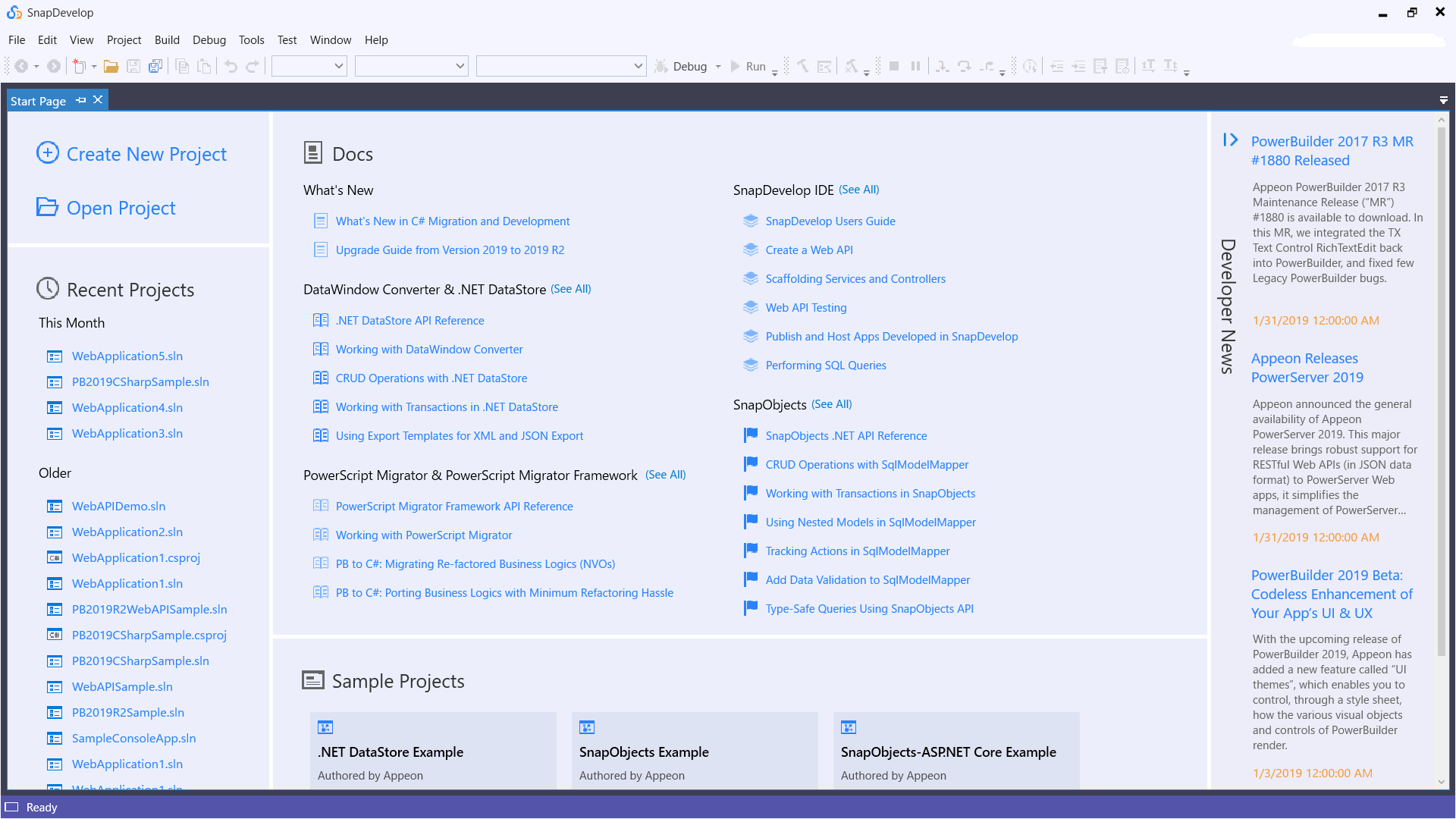Click the Step Over debugging icon
This screenshot has width=1456, height=819.
coord(964,66)
